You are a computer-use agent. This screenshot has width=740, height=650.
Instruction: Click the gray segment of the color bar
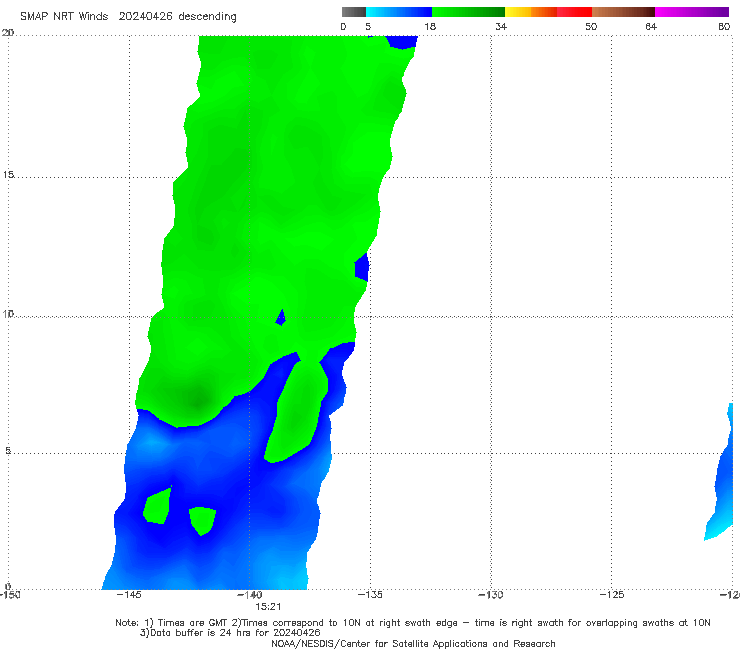point(354,12)
